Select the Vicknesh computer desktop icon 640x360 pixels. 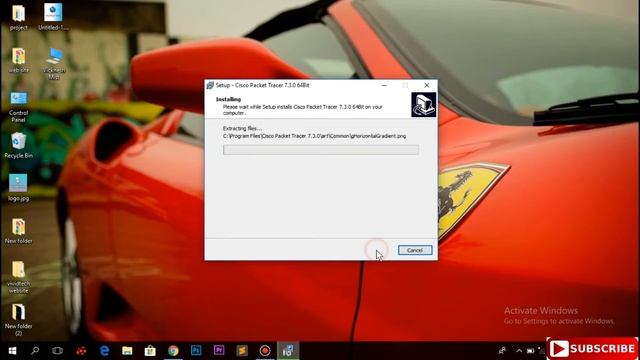(x=54, y=63)
